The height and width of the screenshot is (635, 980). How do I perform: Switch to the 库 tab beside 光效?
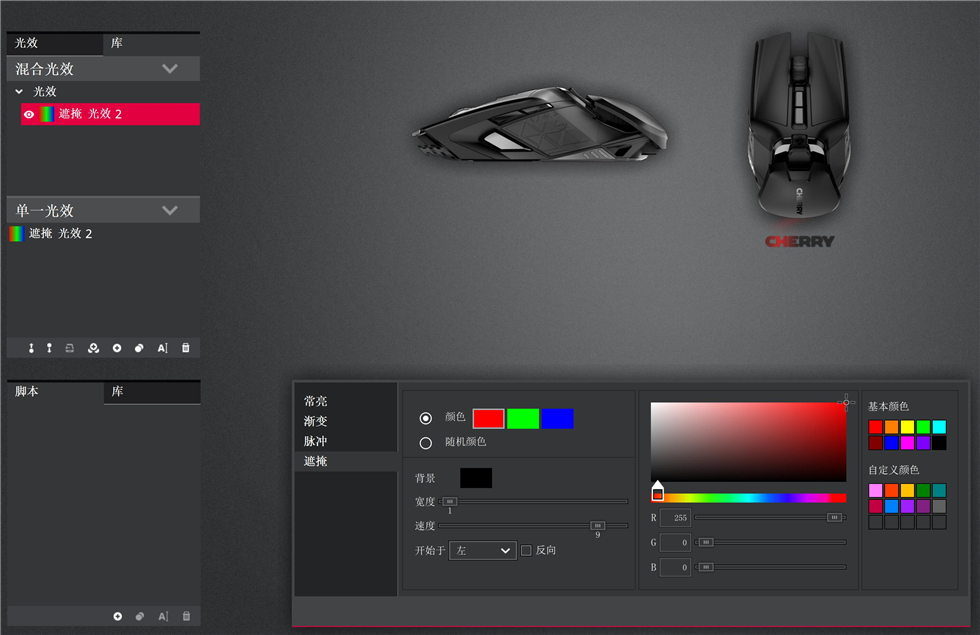point(150,44)
